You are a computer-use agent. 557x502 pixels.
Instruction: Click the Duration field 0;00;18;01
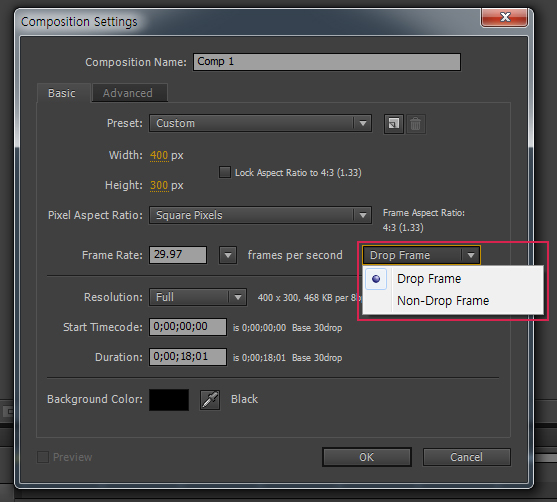[x=188, y=357]
